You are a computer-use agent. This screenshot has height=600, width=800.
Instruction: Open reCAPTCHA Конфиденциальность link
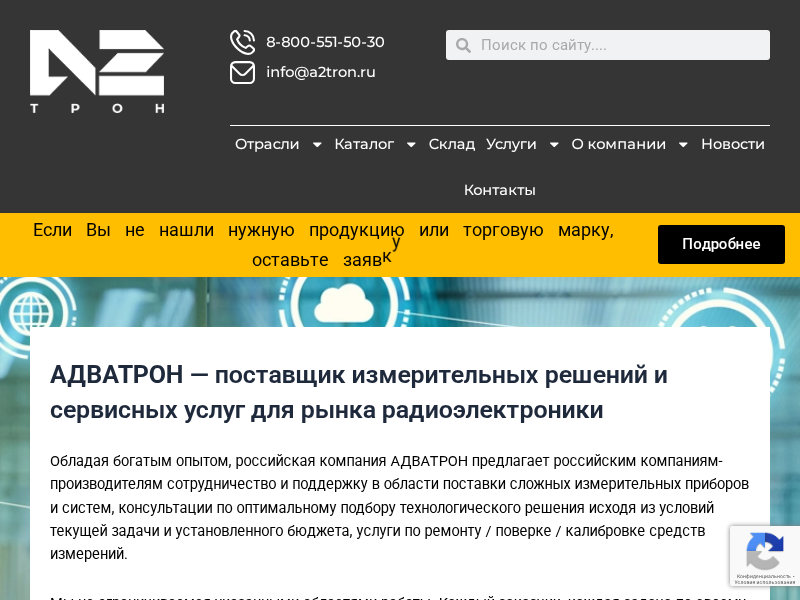pyautogui.click(x=762, y=576)
